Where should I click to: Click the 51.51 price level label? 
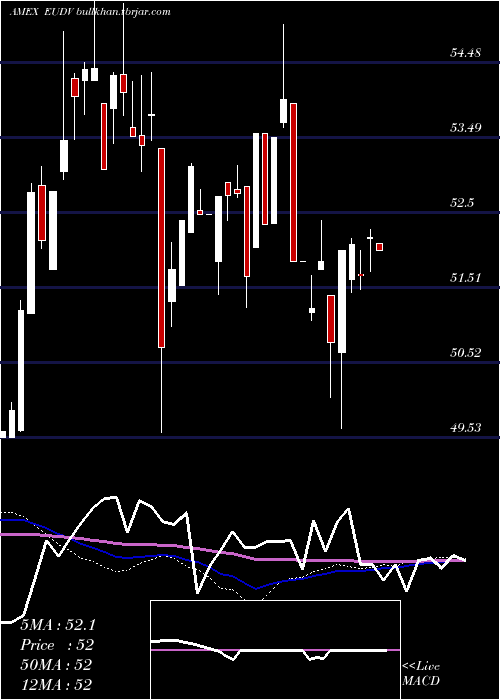[x=465, y=278]
